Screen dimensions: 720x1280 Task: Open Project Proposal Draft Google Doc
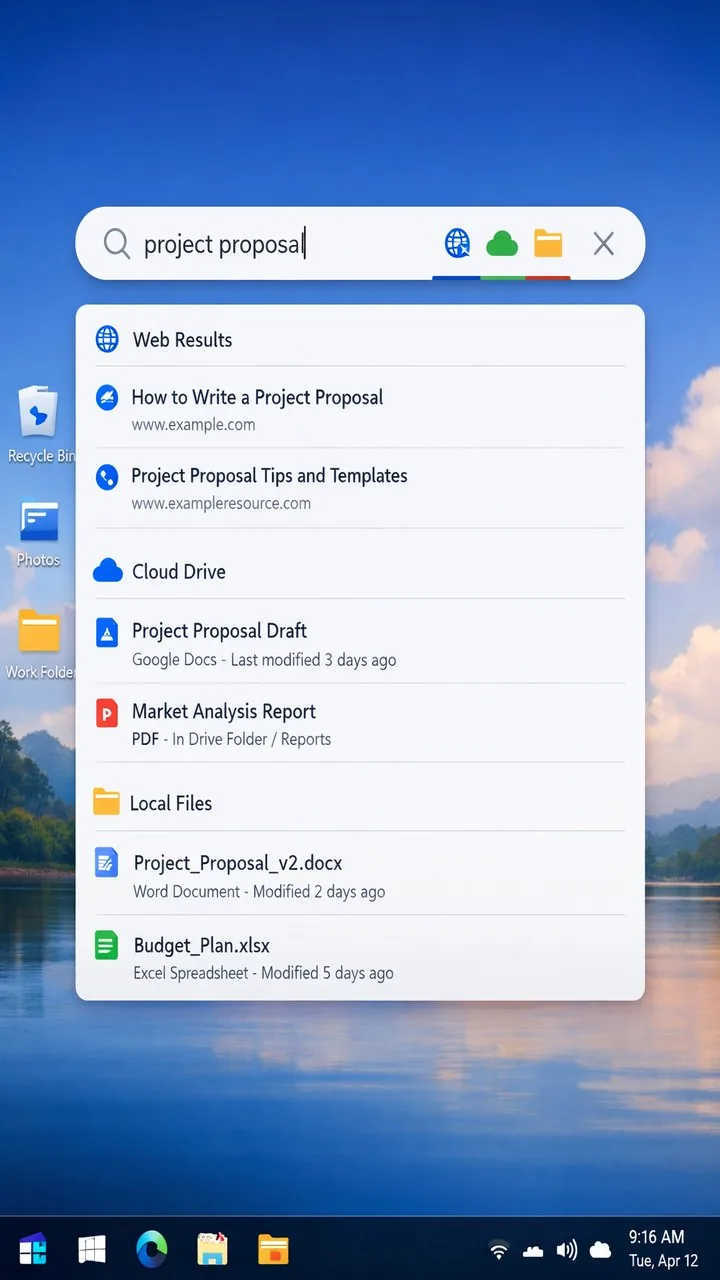(219, 632)
